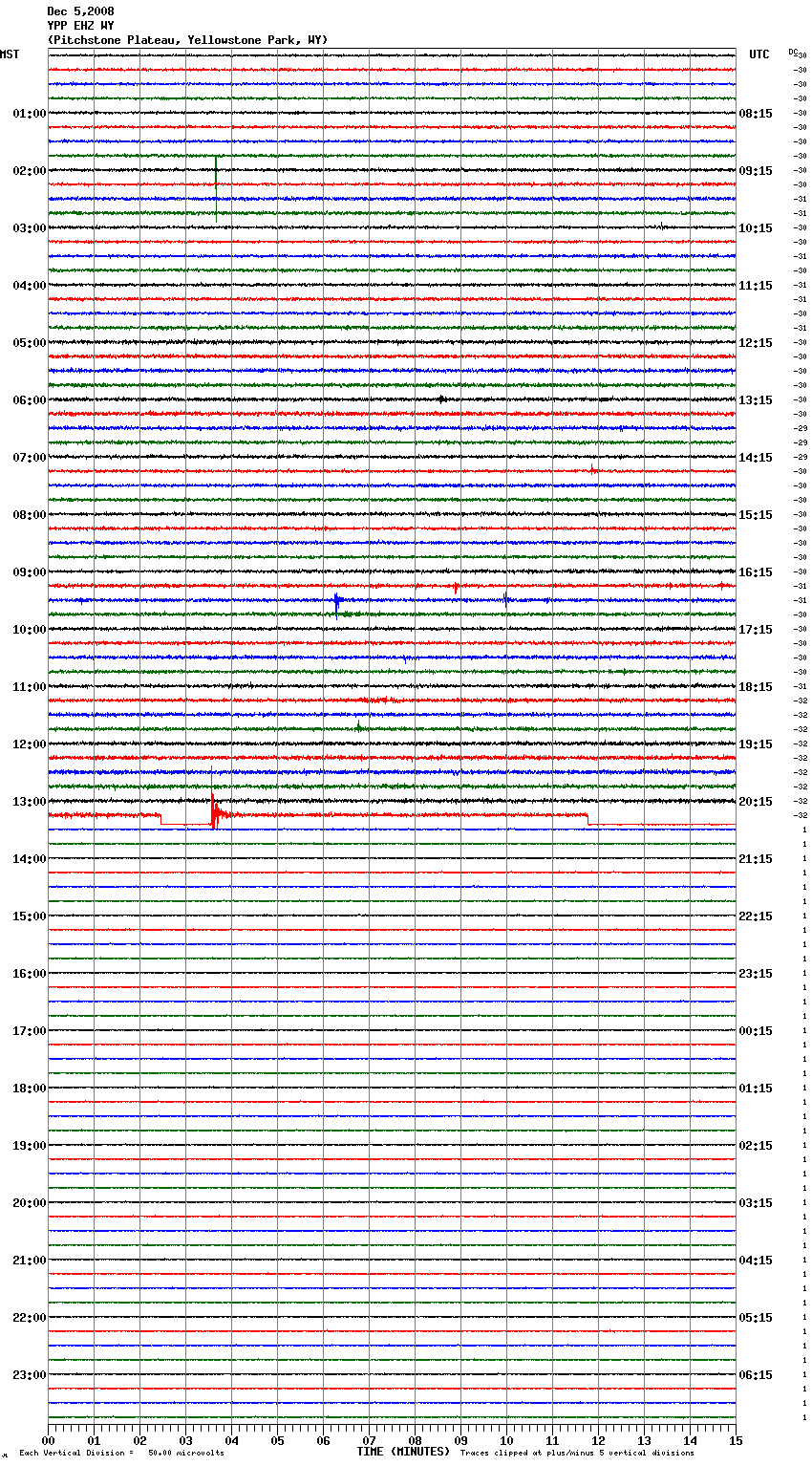Click minute tick 12 on the bottom axis
812x1466 pixels.
coord(598,1440)
